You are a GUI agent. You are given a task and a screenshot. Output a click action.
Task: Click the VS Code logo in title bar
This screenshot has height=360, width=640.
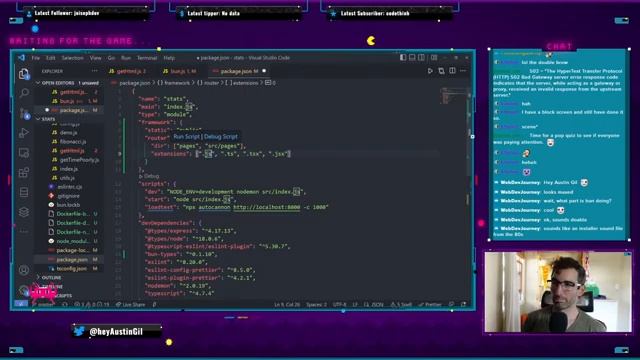21,58
